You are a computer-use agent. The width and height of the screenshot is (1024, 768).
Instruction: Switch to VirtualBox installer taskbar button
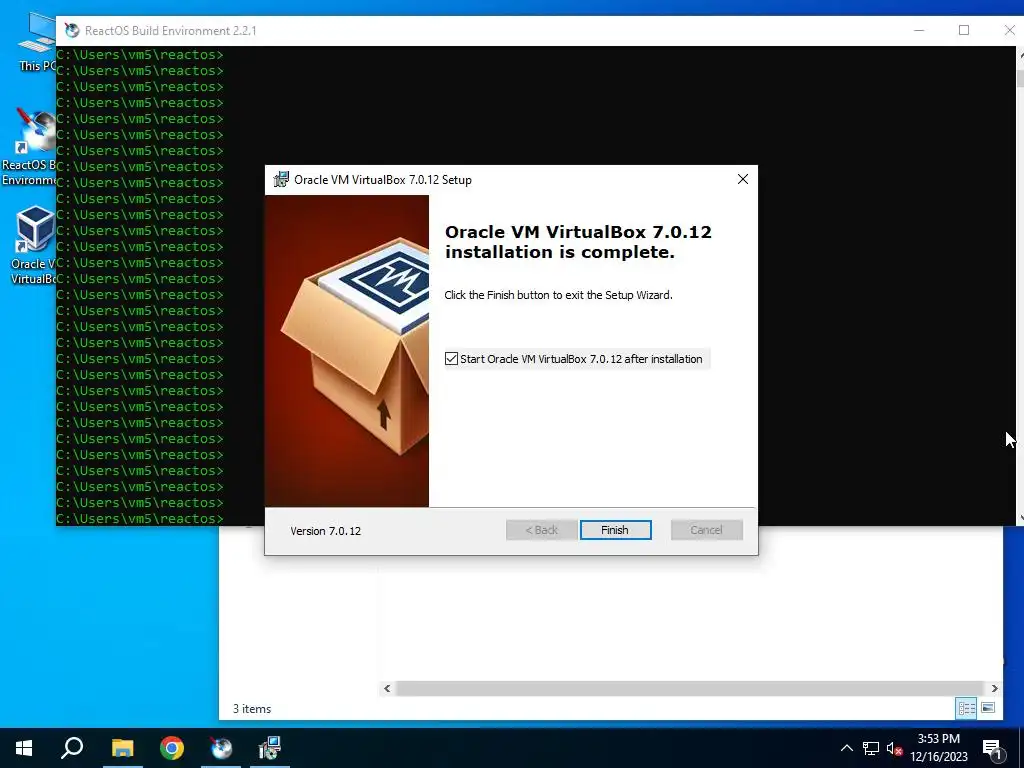tap(270, 748)
